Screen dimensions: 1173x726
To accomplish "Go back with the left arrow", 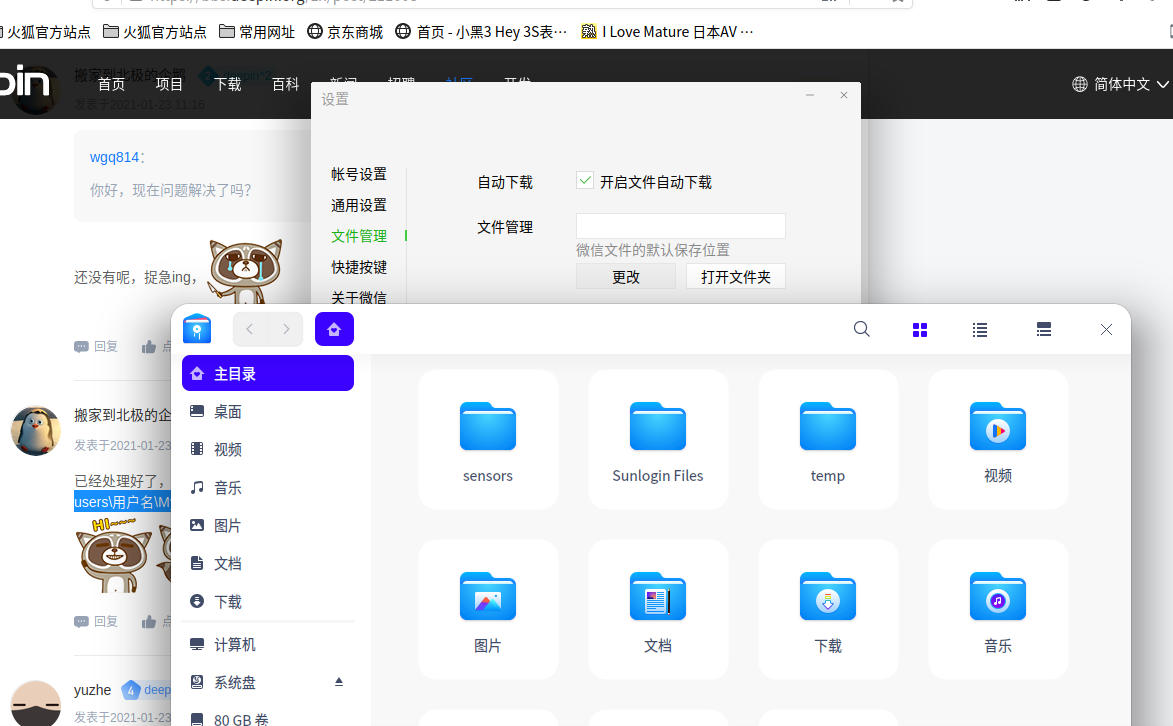I will 250,329.
